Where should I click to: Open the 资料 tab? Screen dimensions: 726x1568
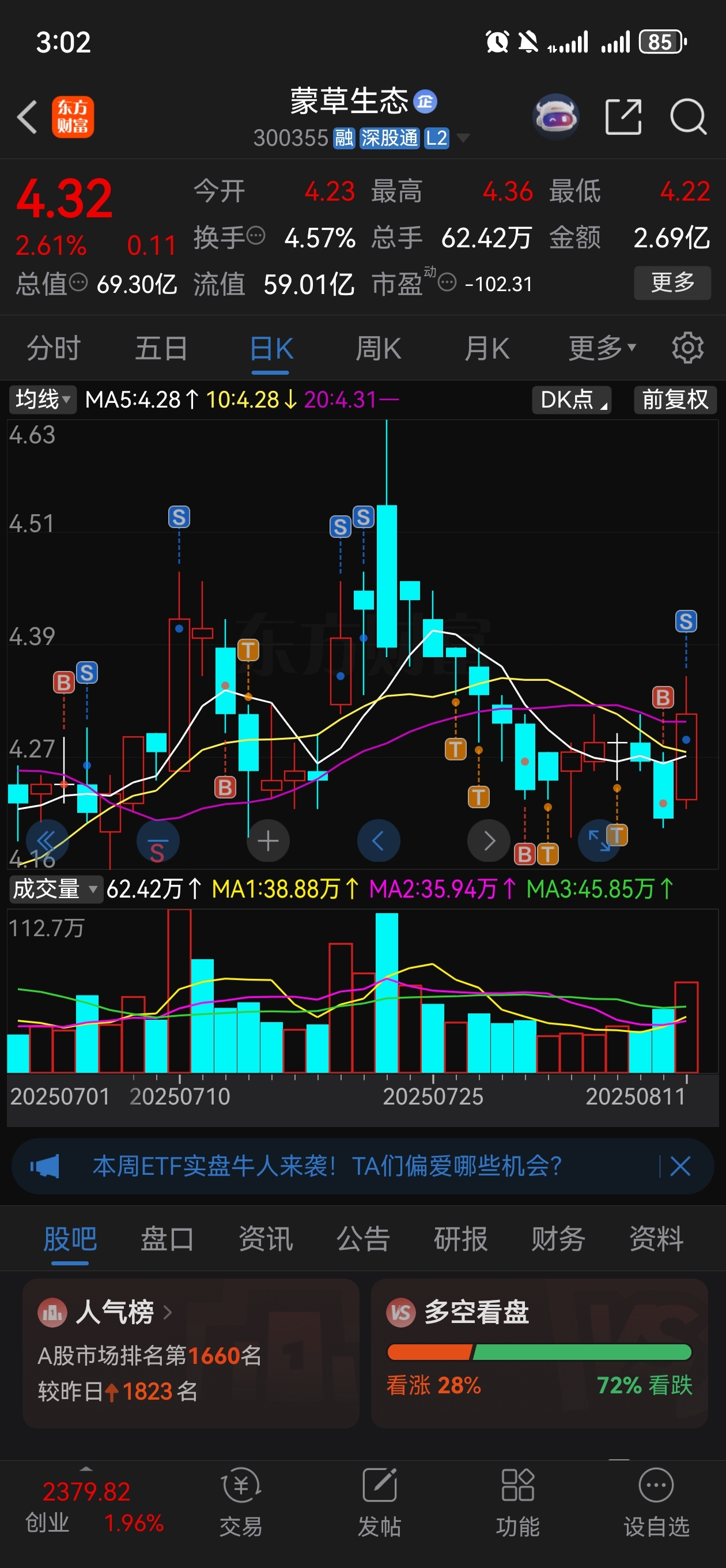[x=656, y=1239]
